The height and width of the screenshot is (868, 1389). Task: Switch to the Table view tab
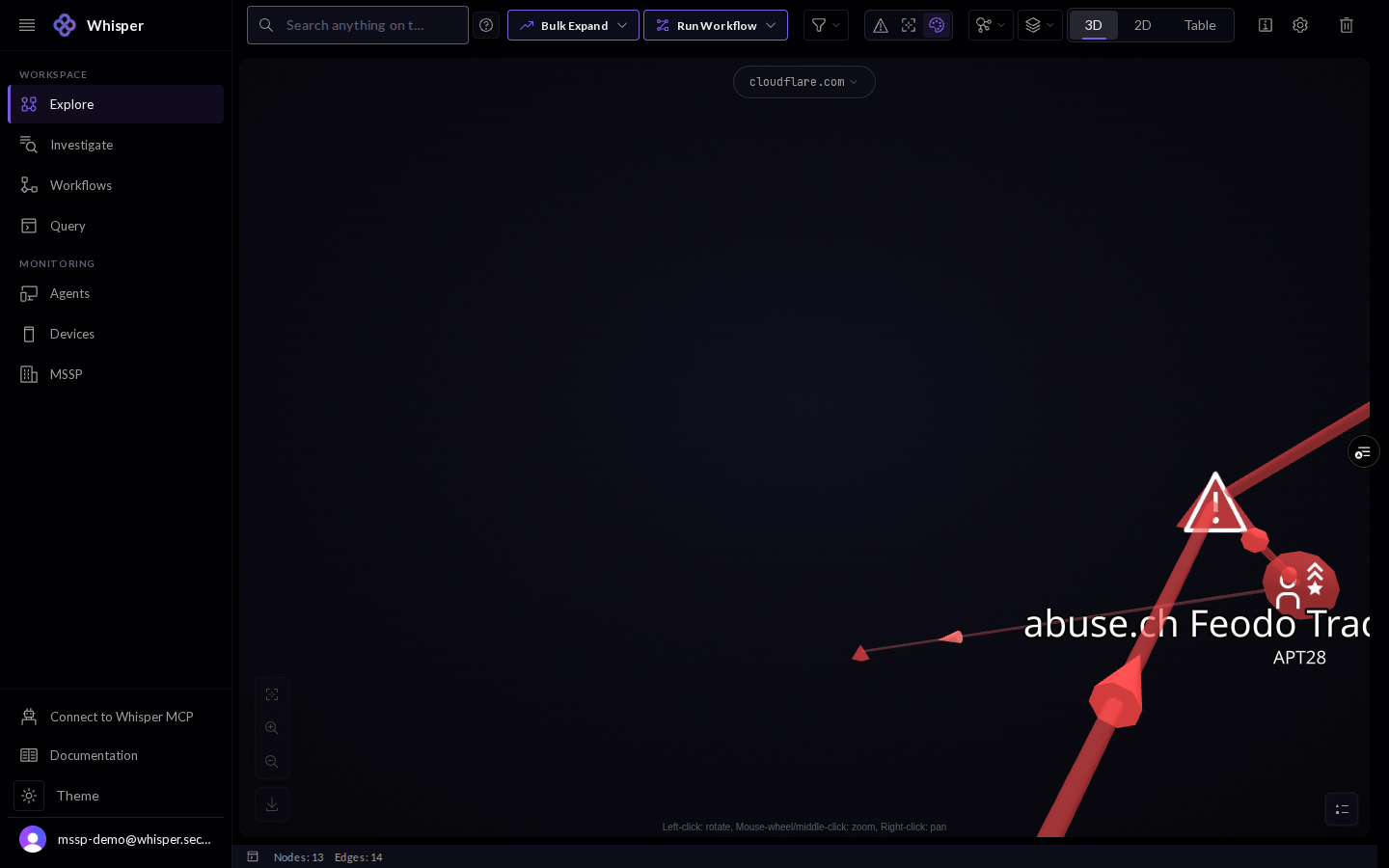[1200, 25]
